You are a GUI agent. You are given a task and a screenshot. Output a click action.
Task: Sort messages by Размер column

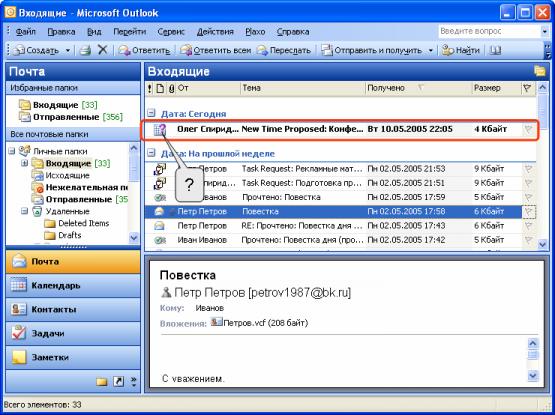(496, 88)
